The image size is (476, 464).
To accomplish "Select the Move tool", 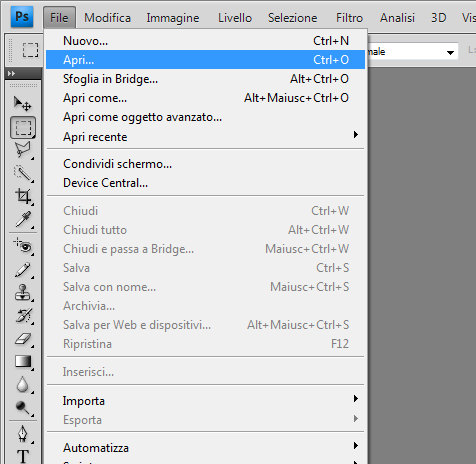I will tap(22, 103).
